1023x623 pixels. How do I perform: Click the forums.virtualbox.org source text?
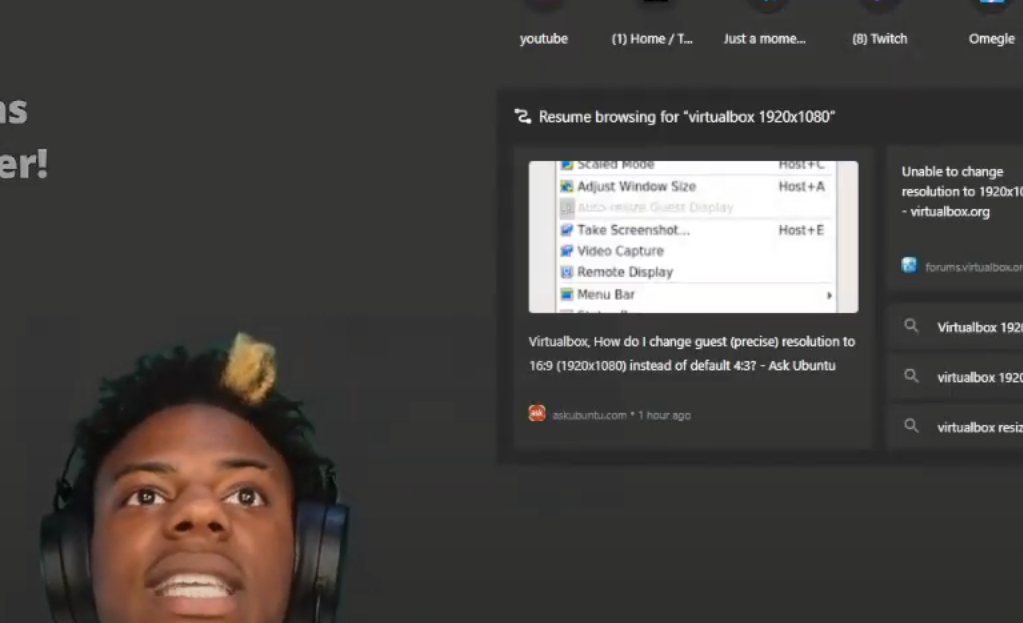(973, 267)
